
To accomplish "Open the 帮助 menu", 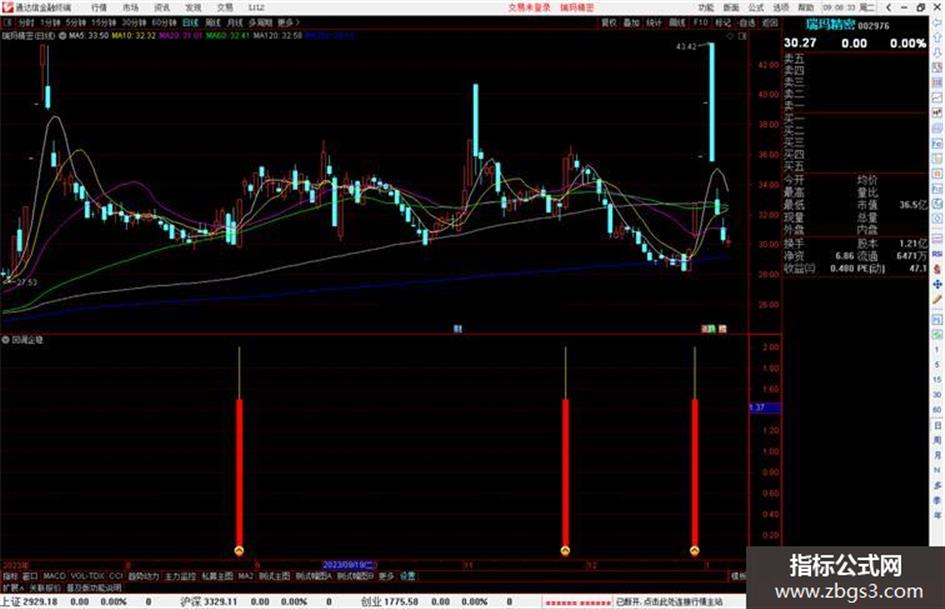I will 806,7.
